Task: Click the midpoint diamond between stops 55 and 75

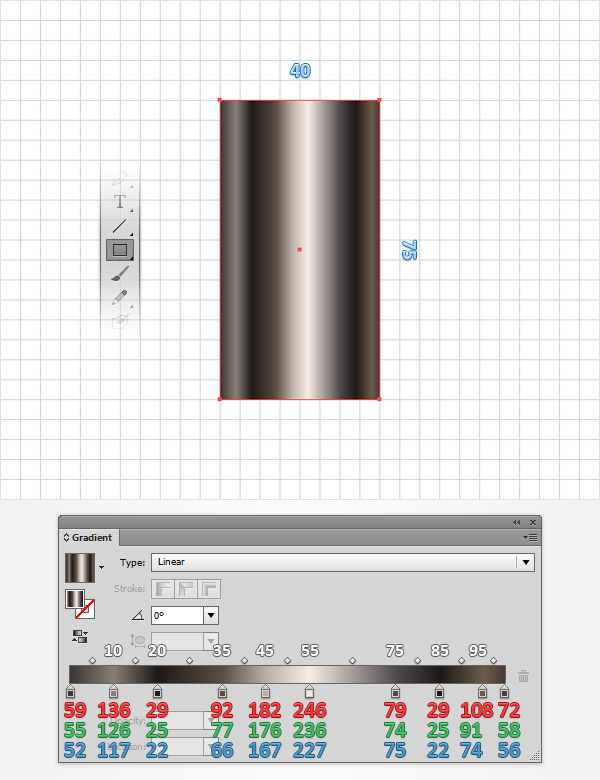Action: point(352,661)
